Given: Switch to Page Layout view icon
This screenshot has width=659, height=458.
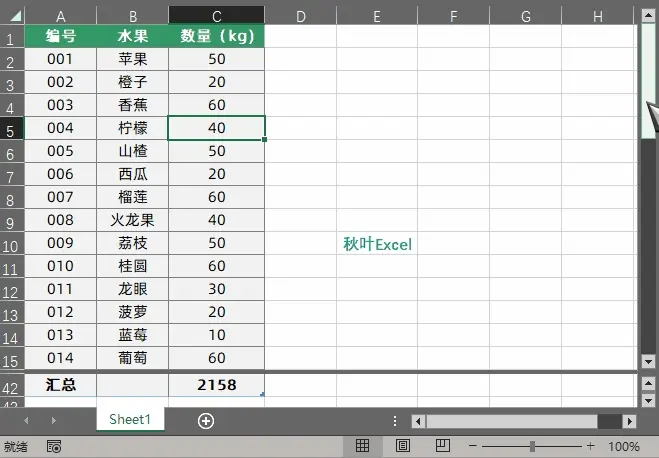Looking at the screenshot, I should [x=403, y=446].
